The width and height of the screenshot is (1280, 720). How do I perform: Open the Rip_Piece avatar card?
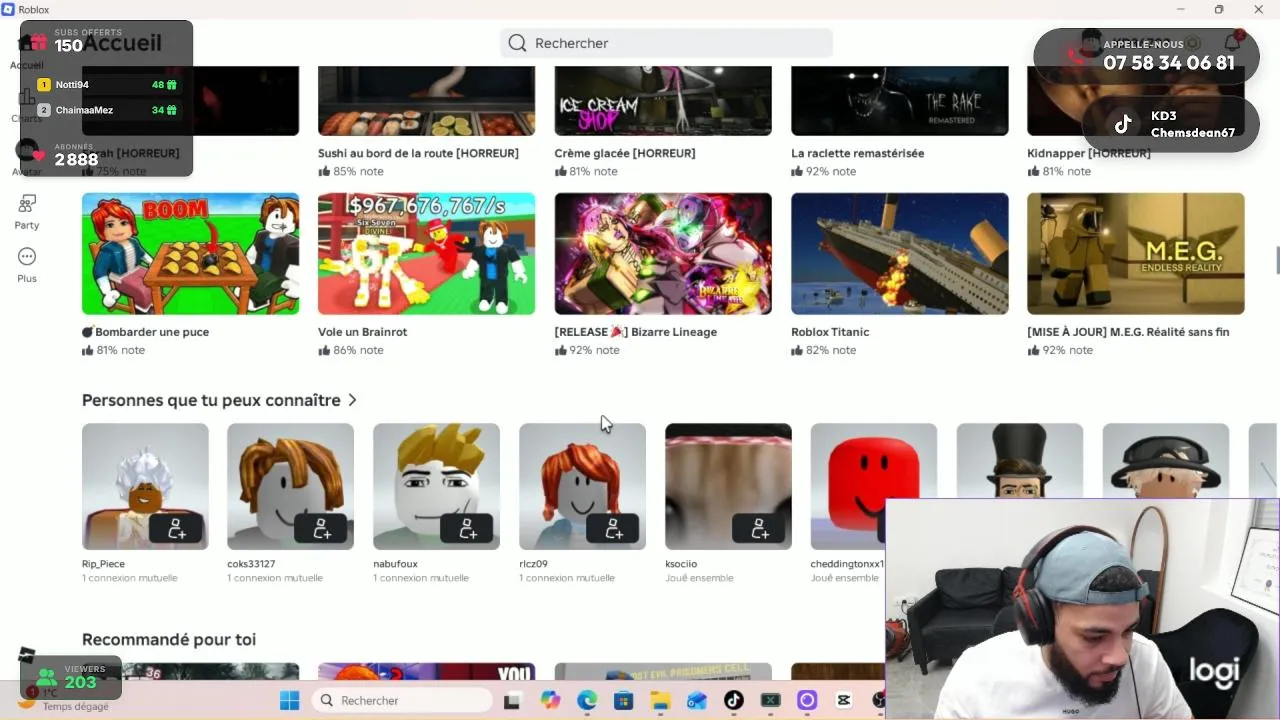pos(145,486)
